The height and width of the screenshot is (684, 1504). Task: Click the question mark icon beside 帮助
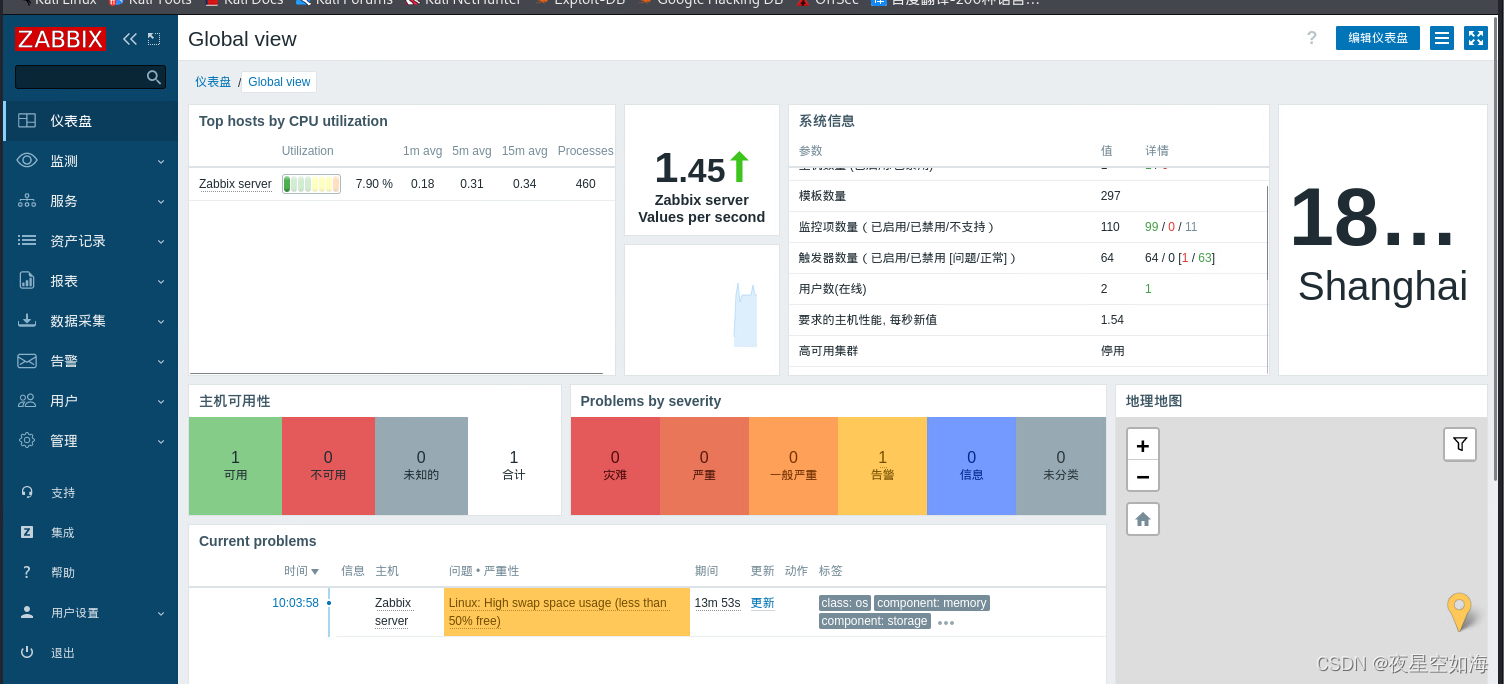click(27, 572)
